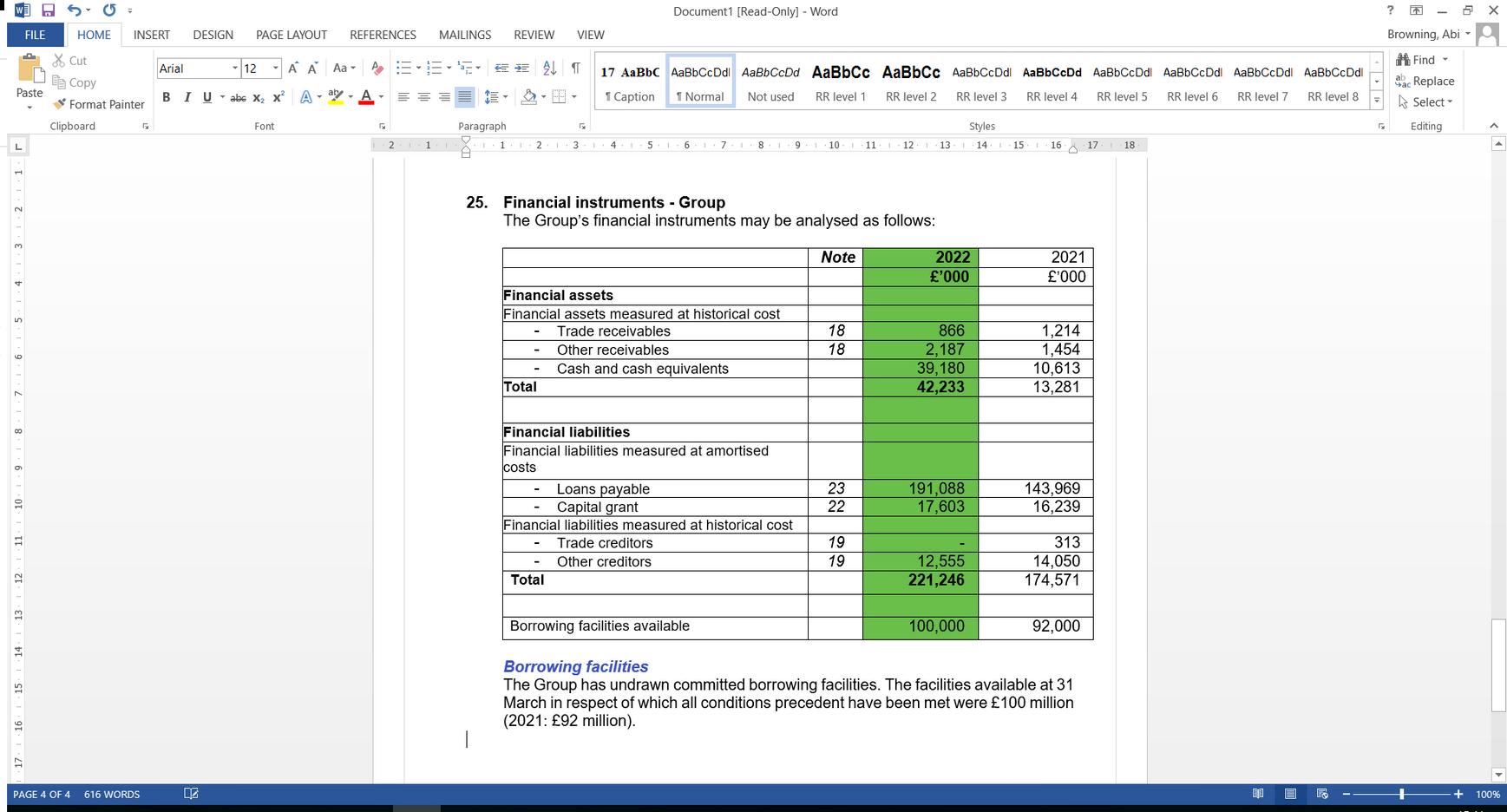Switch to the REFERENCES tab
This screenshot has height=812, width=1507.
383,35
